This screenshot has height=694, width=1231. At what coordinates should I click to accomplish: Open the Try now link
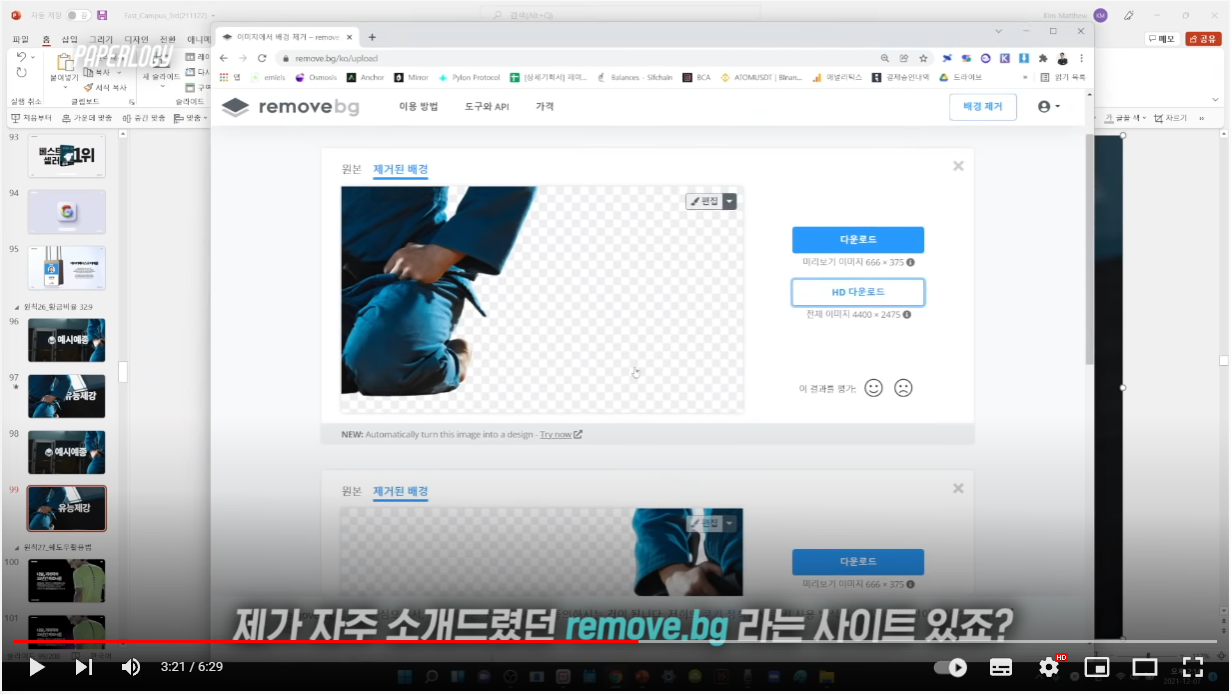[560, 434]
